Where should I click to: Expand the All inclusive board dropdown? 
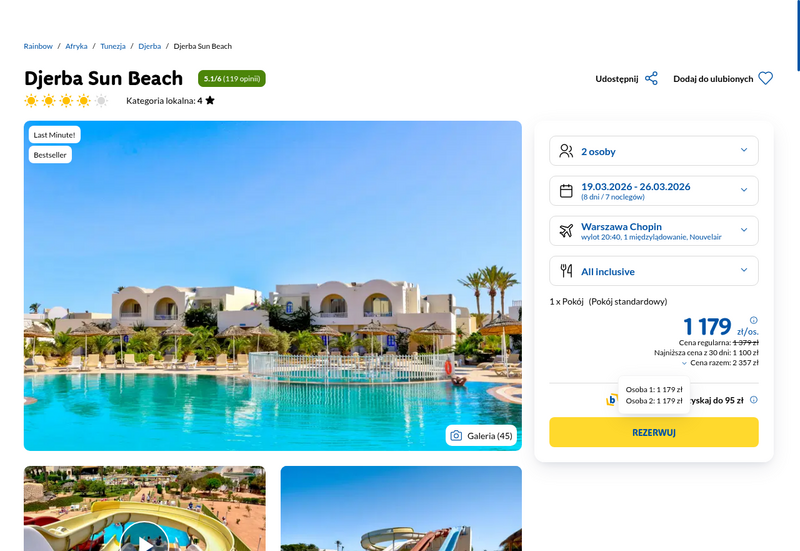click(654, 271)
